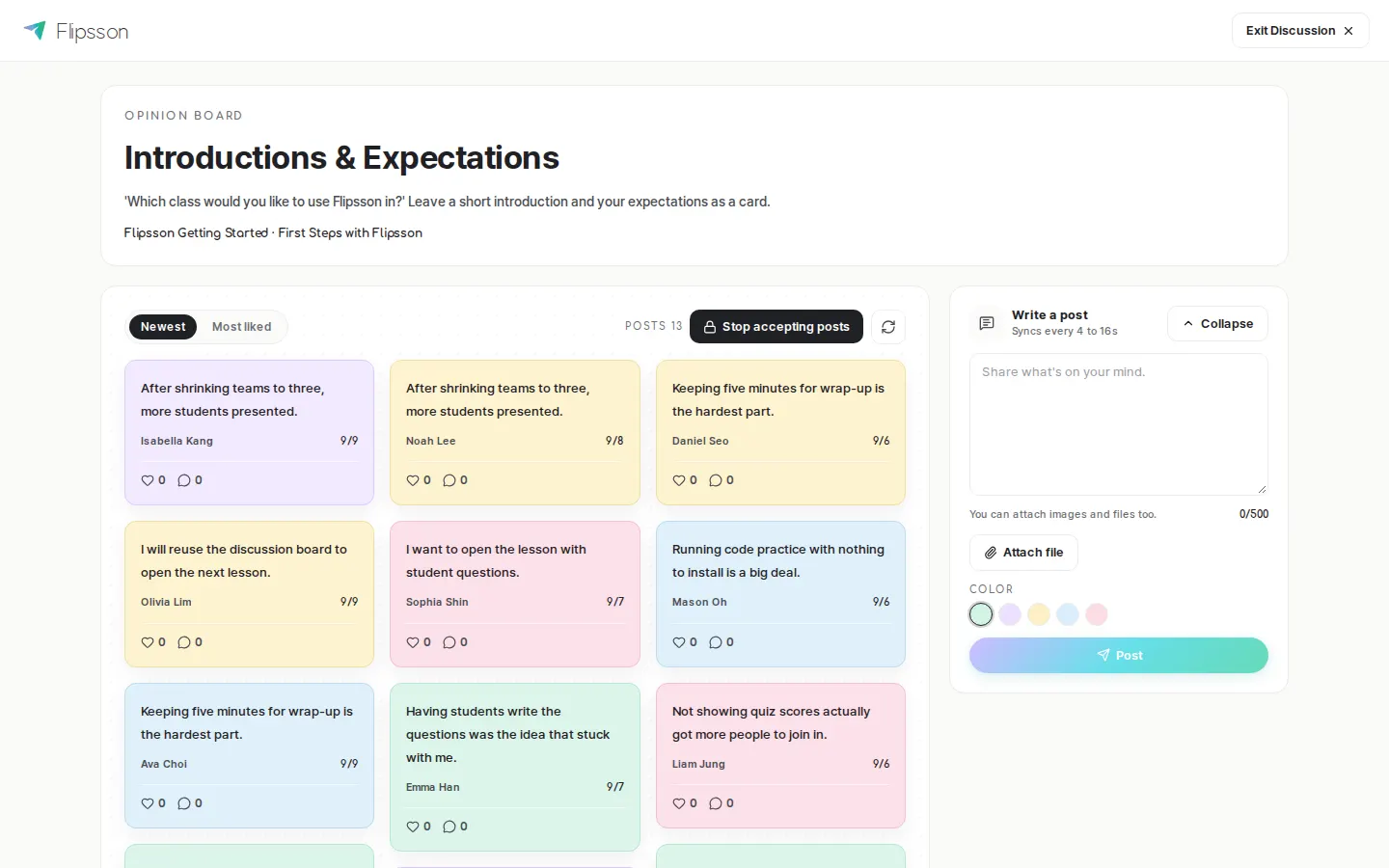Screen dimensions: 1389x868
Task: Select the green color swatch
Action: (981, 614)
